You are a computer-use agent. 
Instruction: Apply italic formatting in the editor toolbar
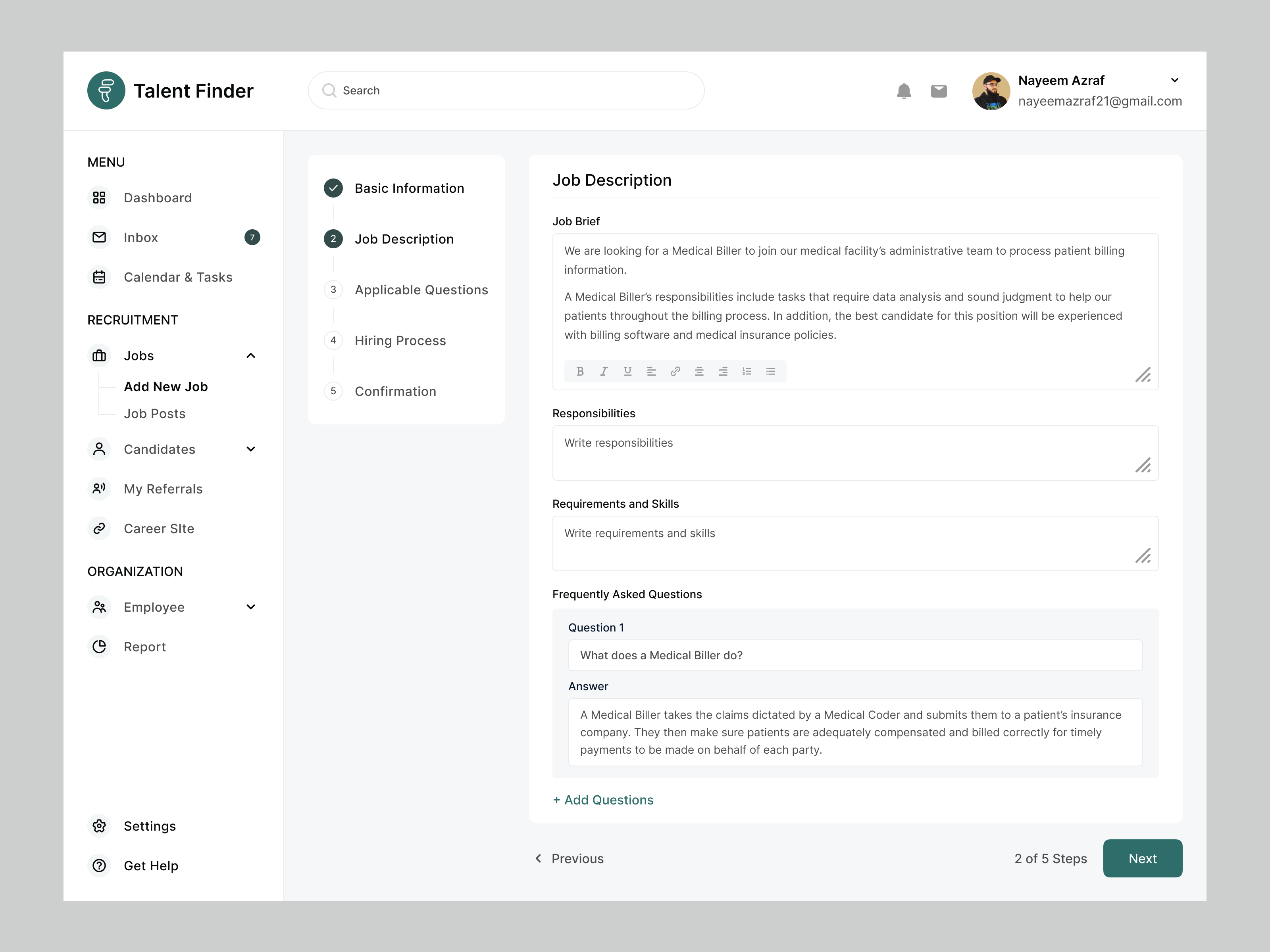coord(603,371)
